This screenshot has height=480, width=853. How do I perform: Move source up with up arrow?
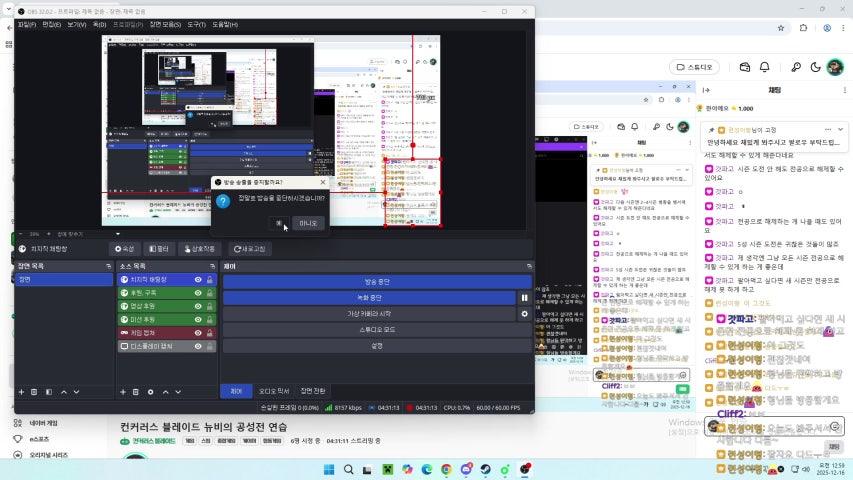click(x=165, y=392)
